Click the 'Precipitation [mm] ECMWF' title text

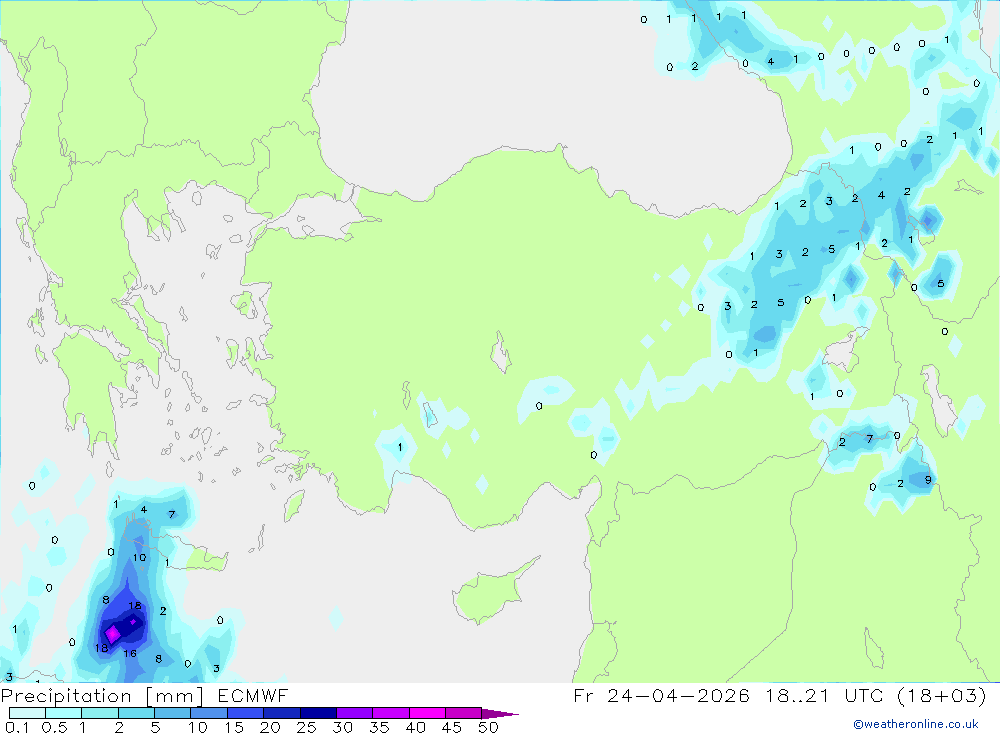[145, 695]
